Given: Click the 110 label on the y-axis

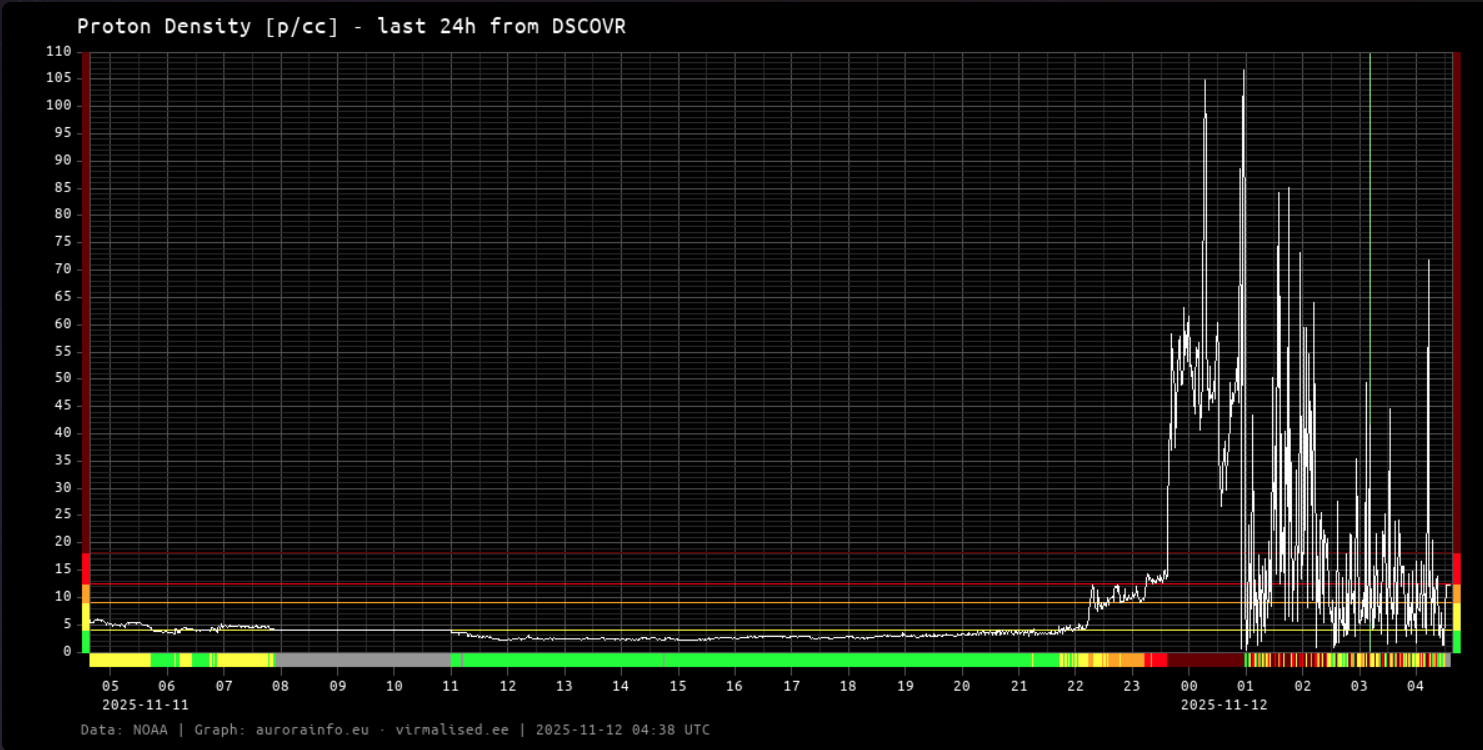Looking at the screenshot, I should [59, 51].
